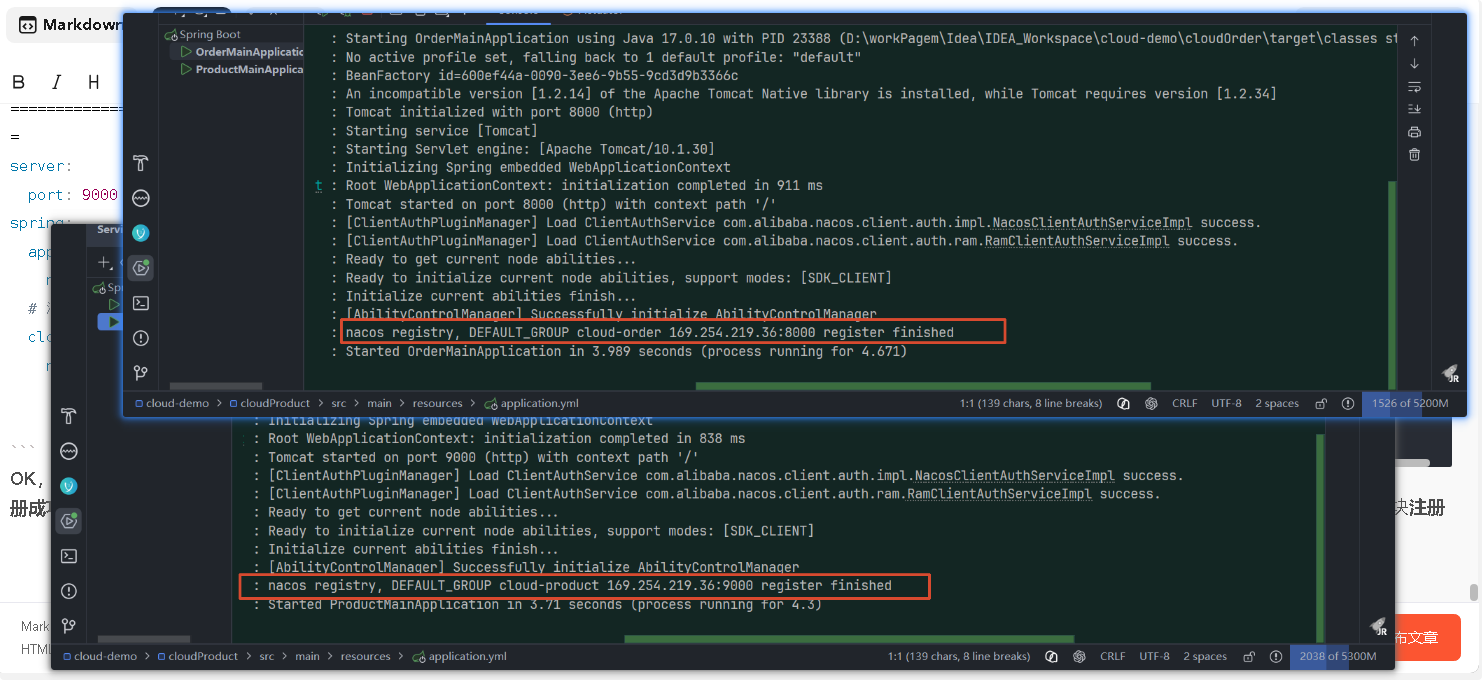The image size is (1482, 680).
Task: Click AI assistant status icon in upper IDE
Action: [1151, 404]
